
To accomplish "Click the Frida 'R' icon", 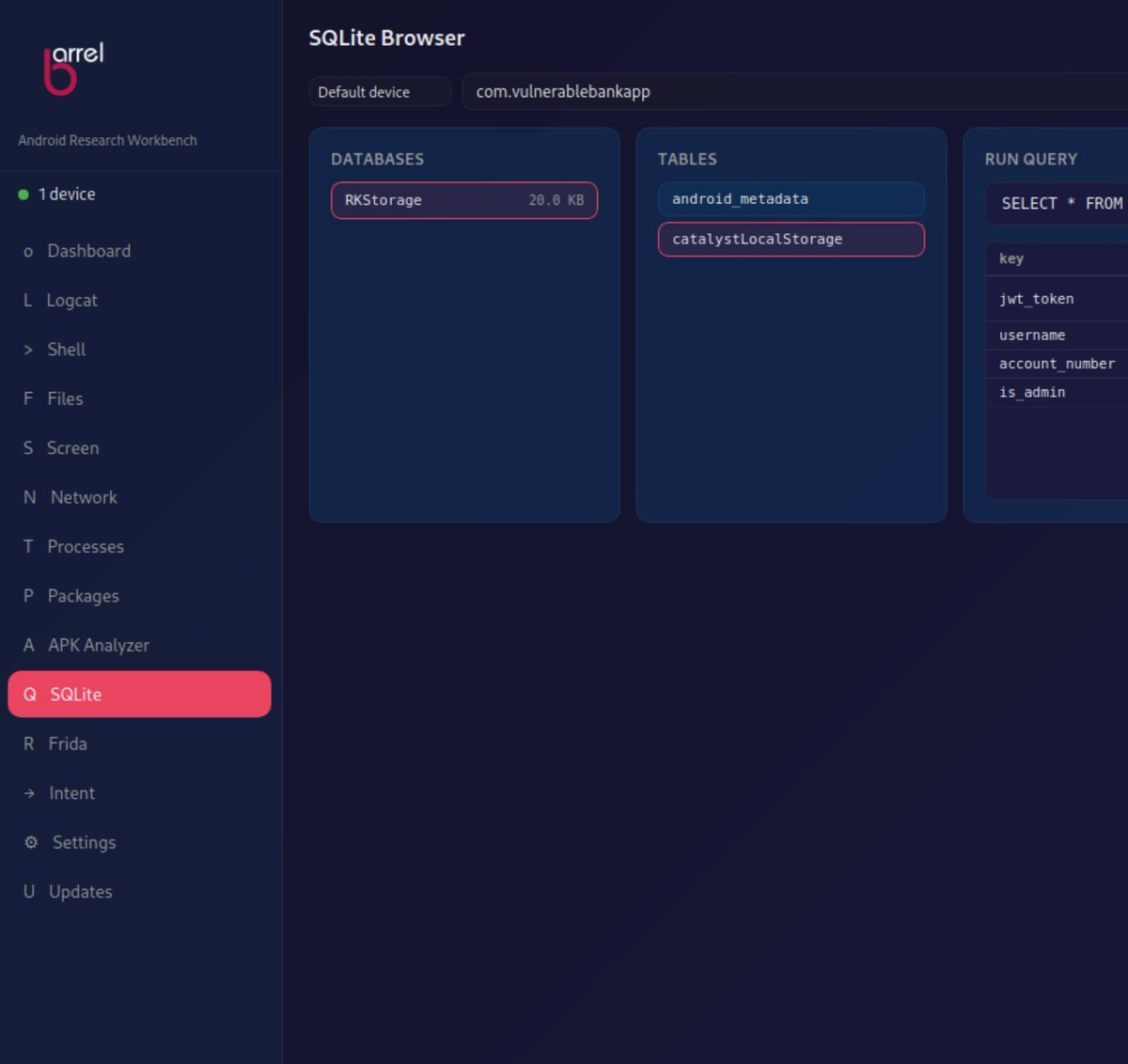I will [29, 743].
